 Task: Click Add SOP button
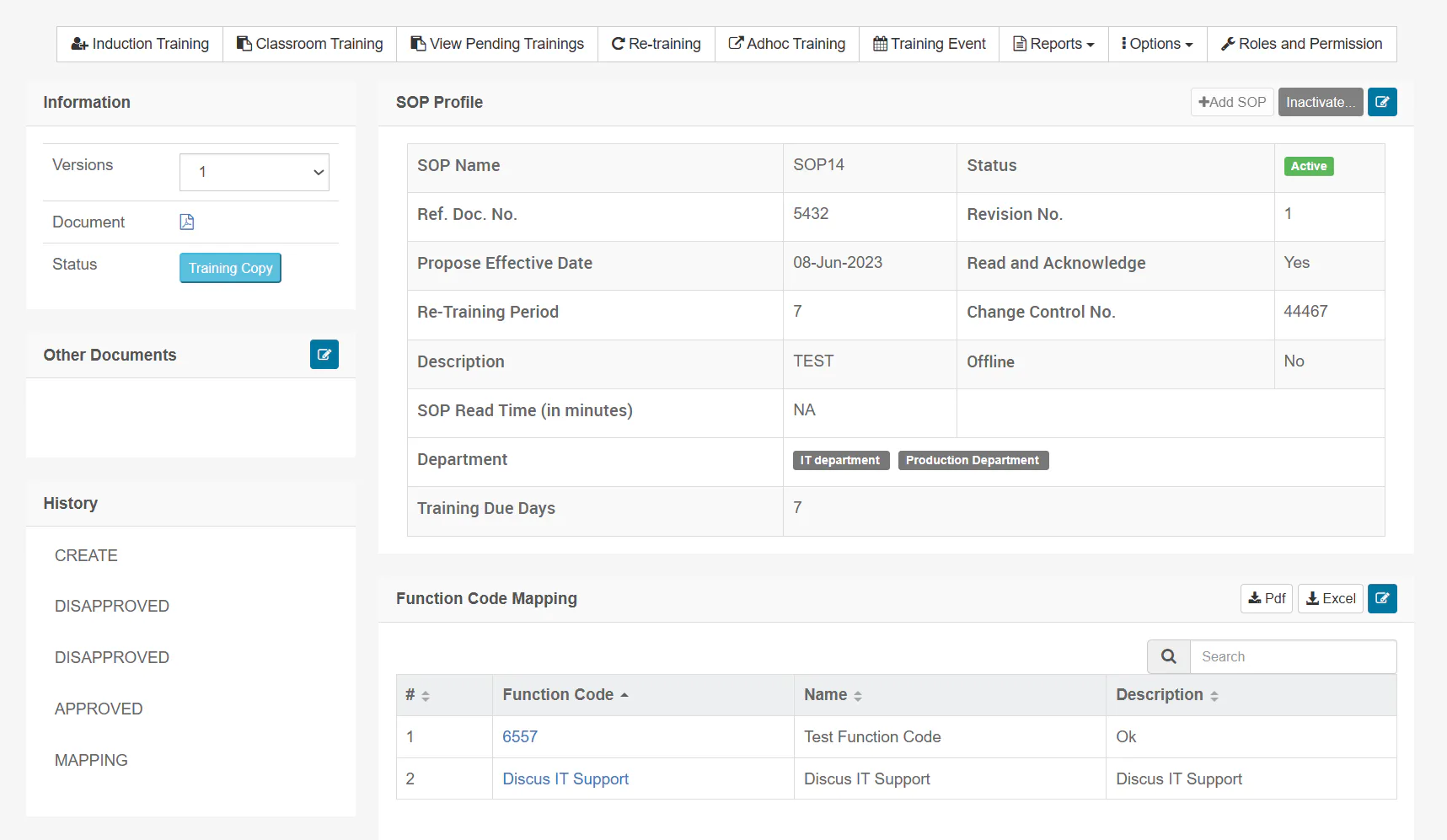click(x=1232, y=102)
